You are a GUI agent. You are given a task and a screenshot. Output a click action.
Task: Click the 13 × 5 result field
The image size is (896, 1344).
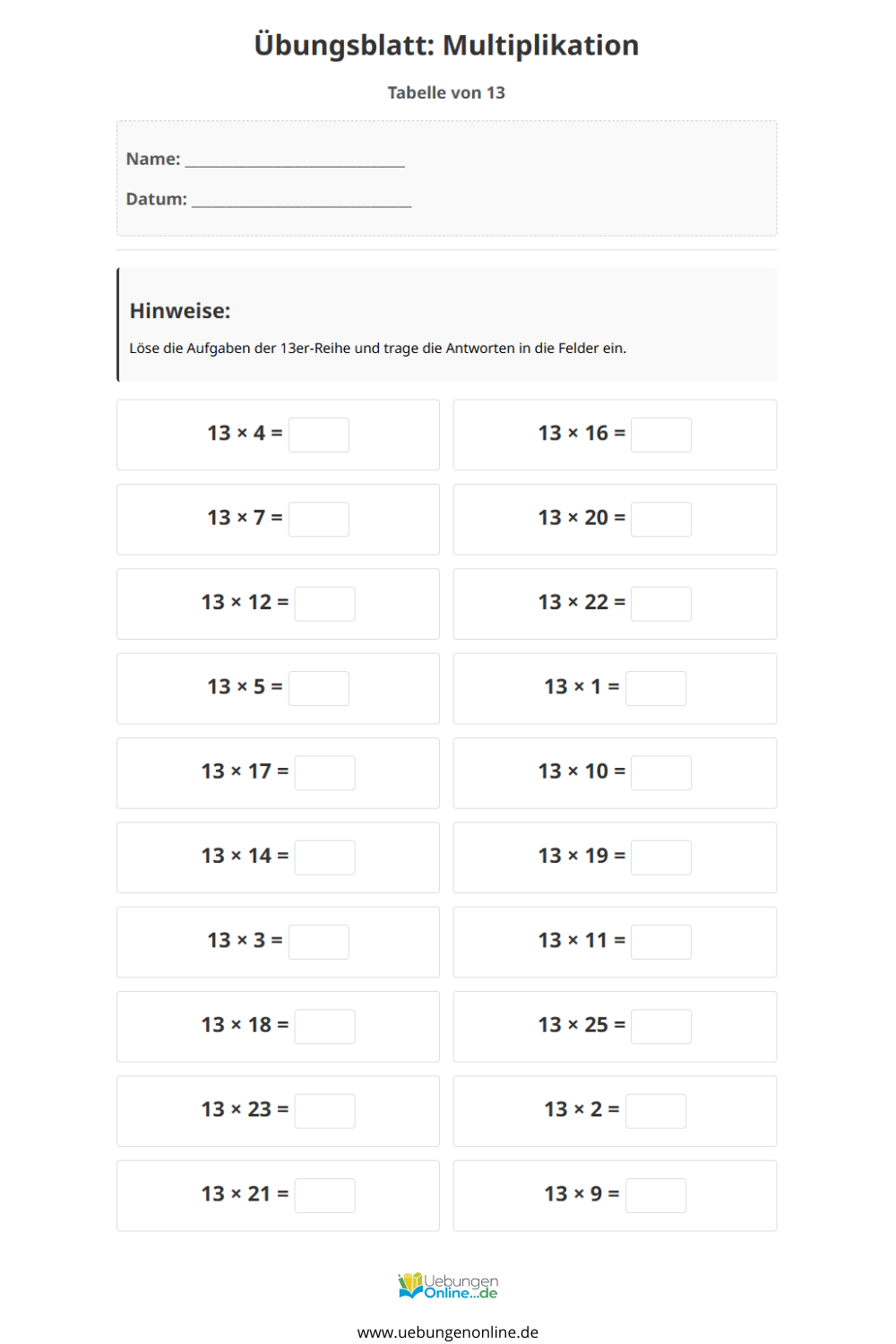click(319, 688)
